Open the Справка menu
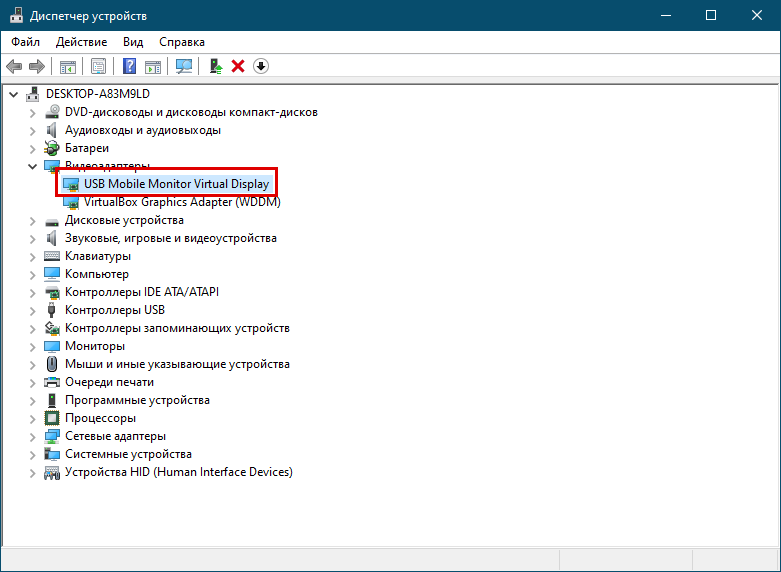The image size is (781, 572). click(182, 42)
